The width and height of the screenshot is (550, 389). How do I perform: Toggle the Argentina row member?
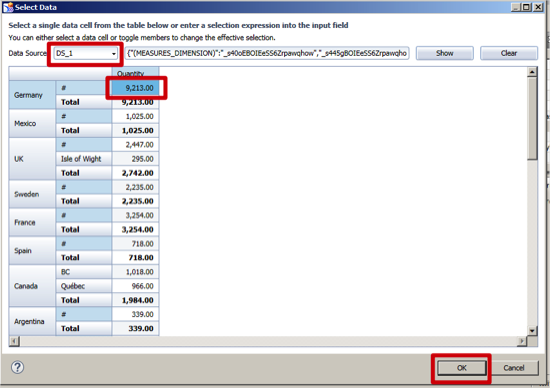(32, 322)
